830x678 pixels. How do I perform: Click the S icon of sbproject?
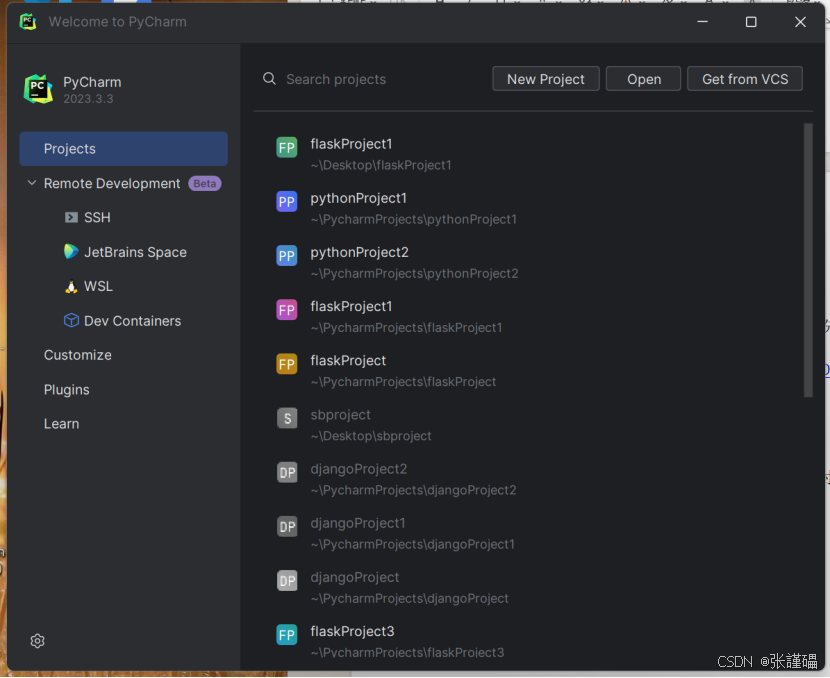(287, 419)
